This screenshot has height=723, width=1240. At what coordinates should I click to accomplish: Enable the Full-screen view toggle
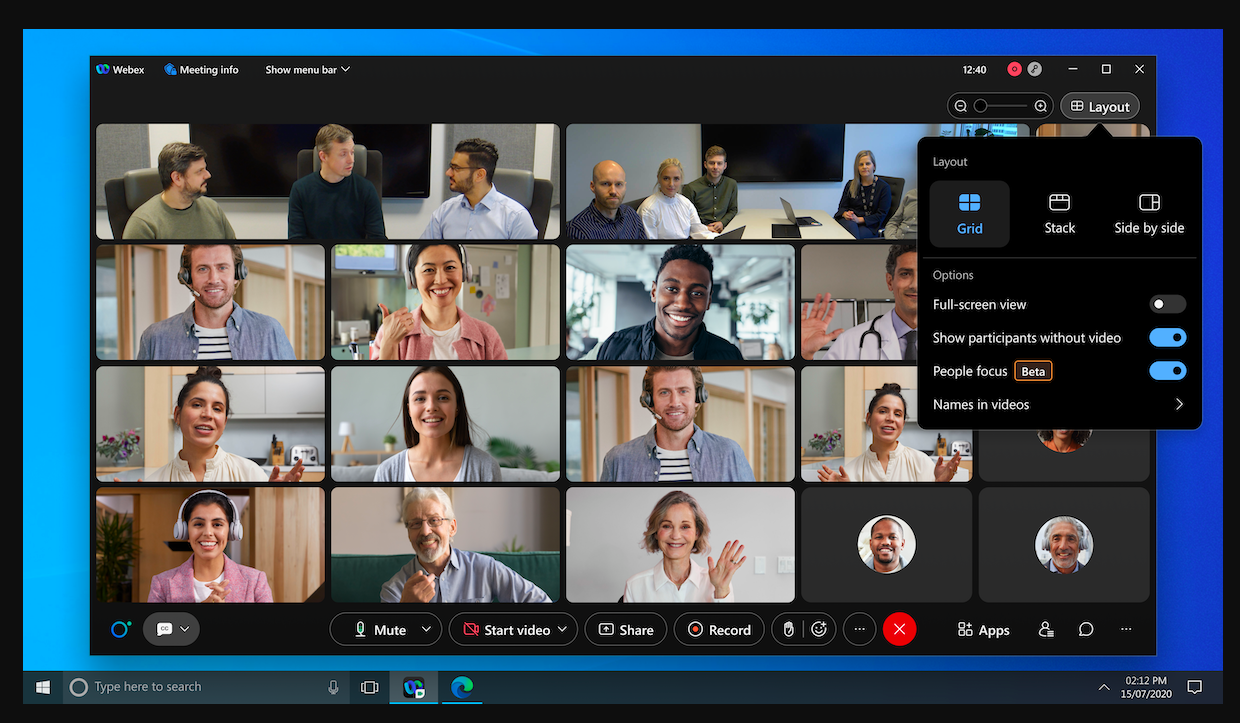(x=1167, y=304)
